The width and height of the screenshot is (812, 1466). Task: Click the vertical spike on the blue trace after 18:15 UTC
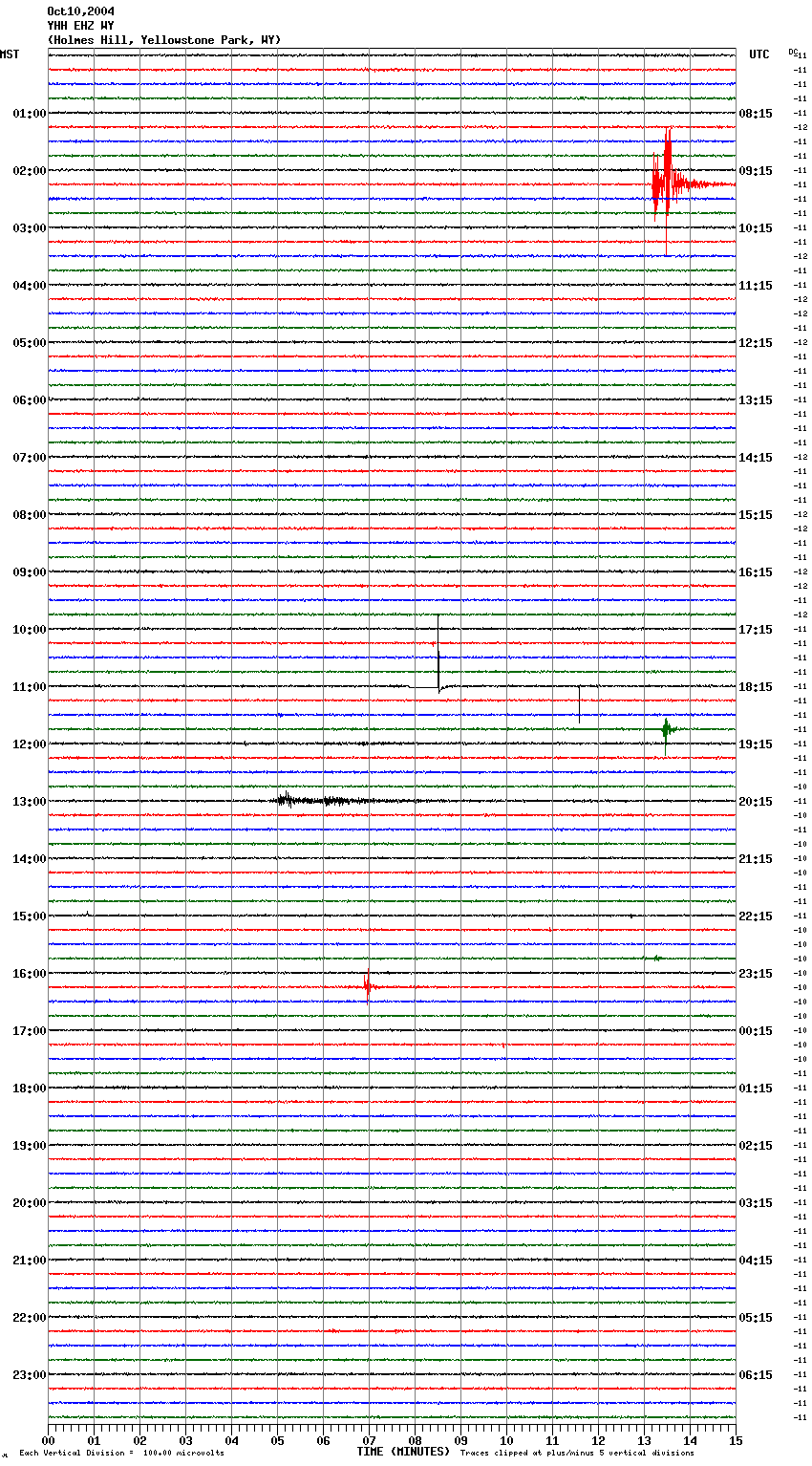(x=579, y=705)
